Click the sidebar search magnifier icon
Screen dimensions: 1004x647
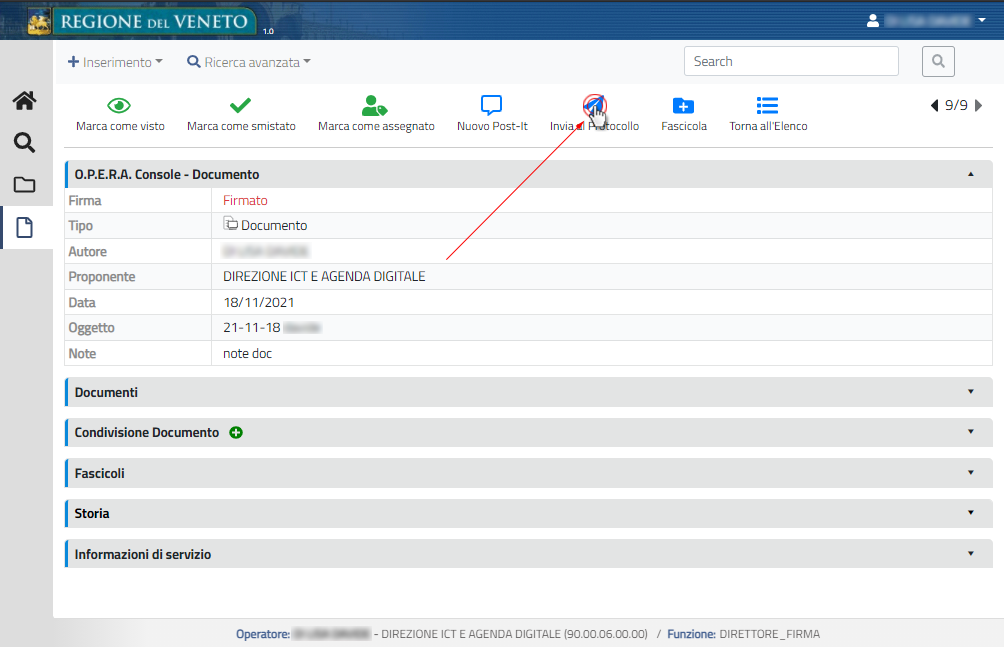24,142
